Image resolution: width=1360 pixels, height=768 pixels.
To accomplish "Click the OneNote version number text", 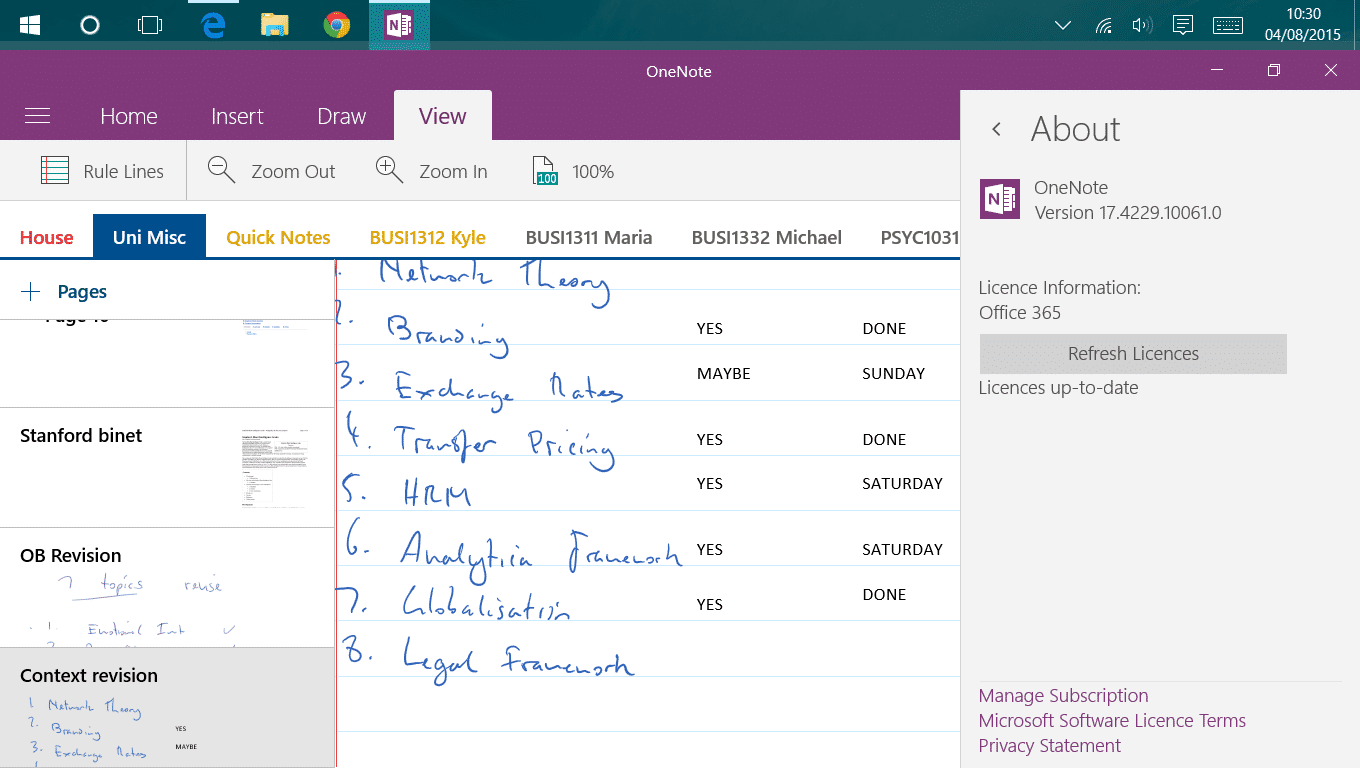I will click(x=1128, y=212).
